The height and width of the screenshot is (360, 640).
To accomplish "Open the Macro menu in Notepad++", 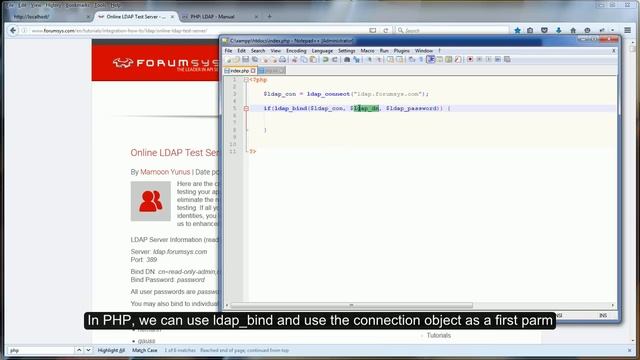I will pyautogui.click(x=367, y=51).
